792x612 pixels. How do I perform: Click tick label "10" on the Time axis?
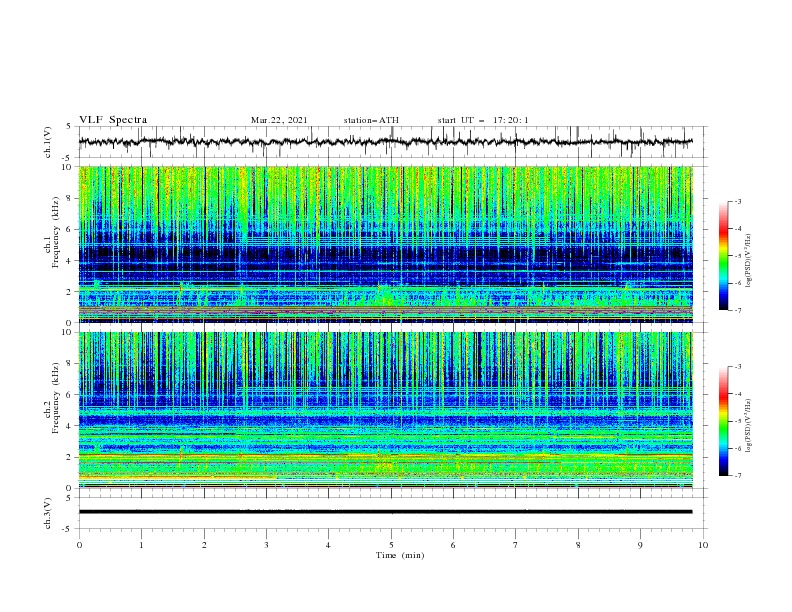(703, 545)
